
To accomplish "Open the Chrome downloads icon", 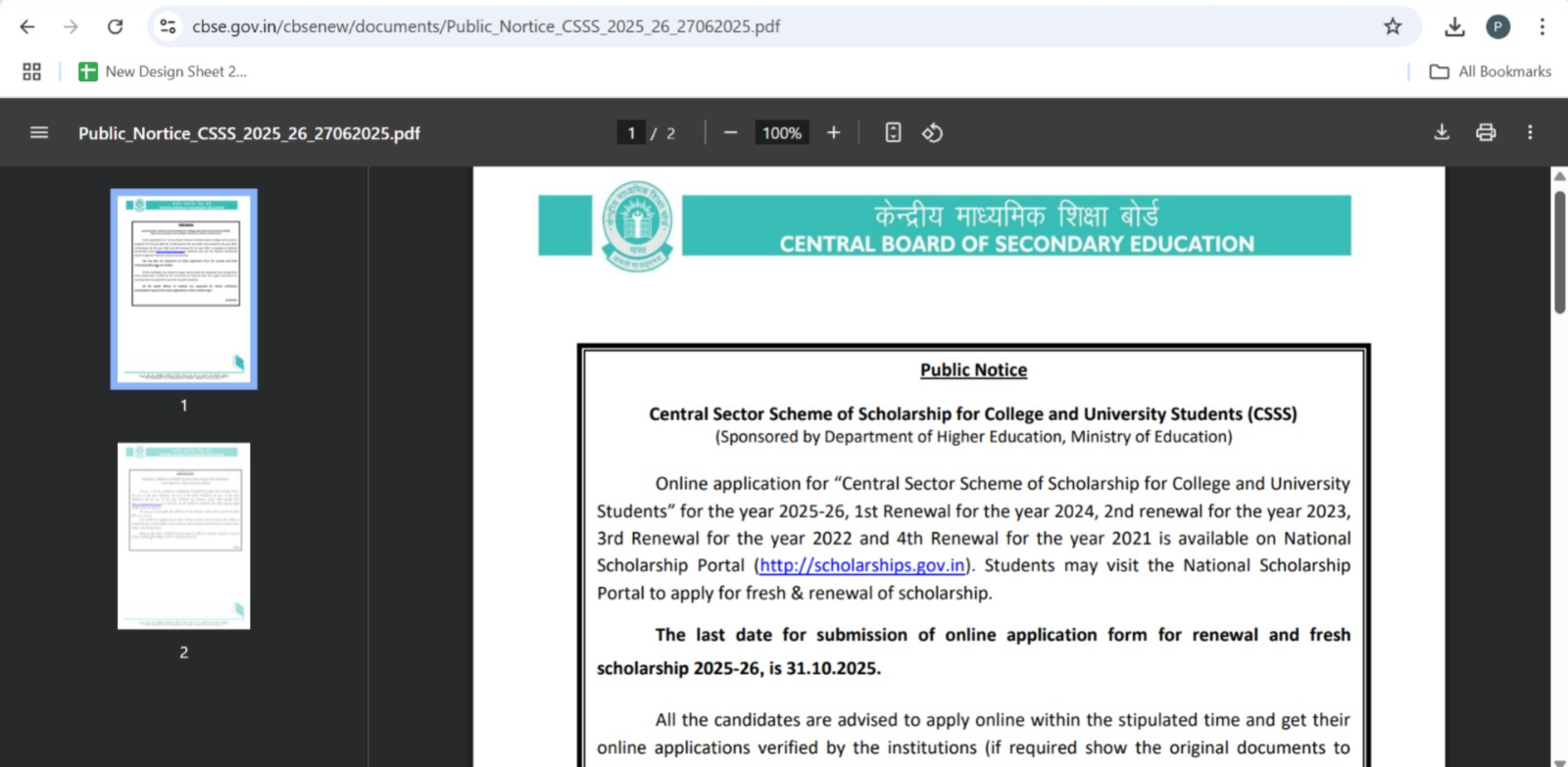I will tap(1454, 26).
